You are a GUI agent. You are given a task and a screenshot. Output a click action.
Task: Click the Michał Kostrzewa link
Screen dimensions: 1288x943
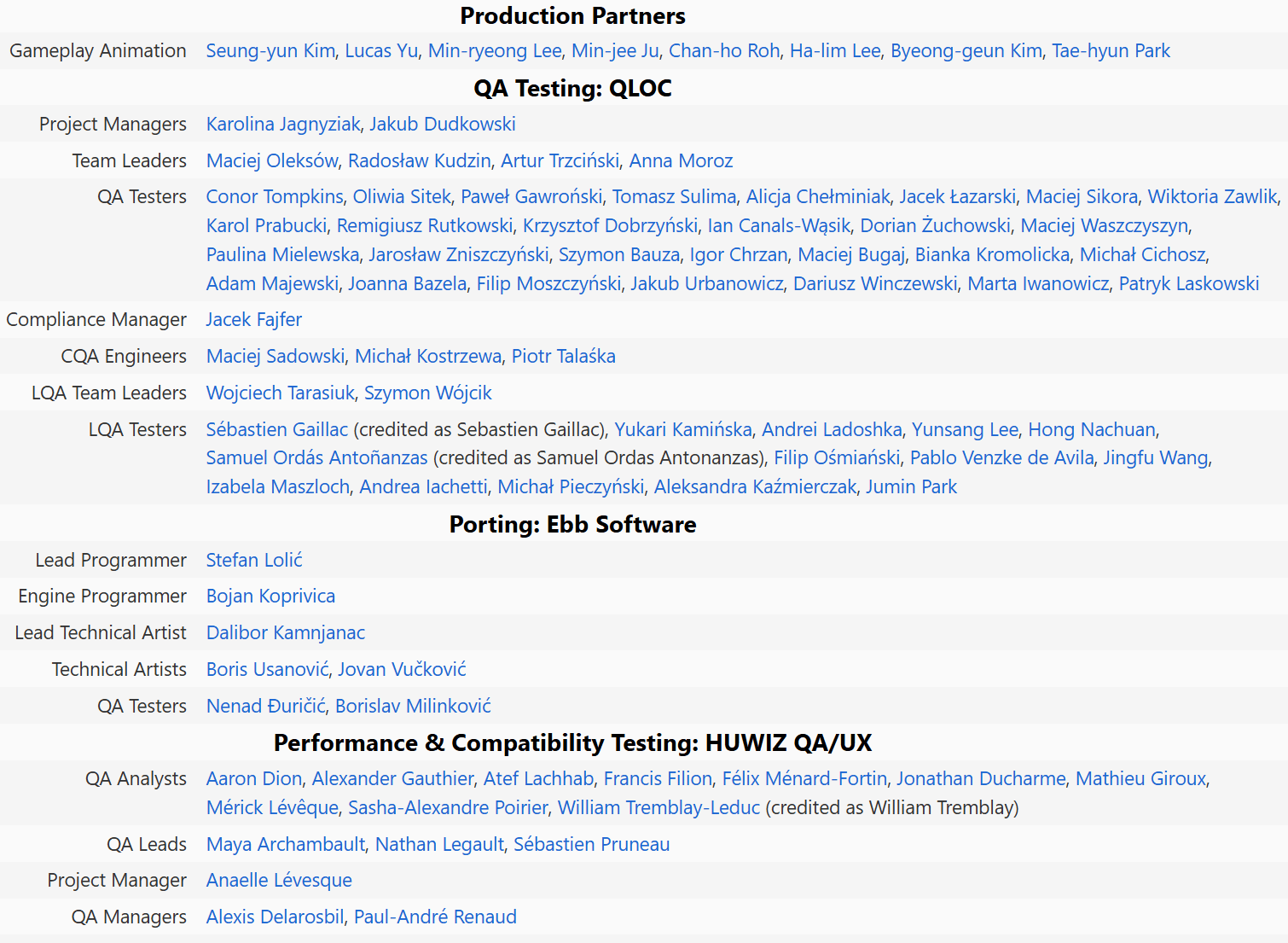pyautogui.click(x=428, y=357)
